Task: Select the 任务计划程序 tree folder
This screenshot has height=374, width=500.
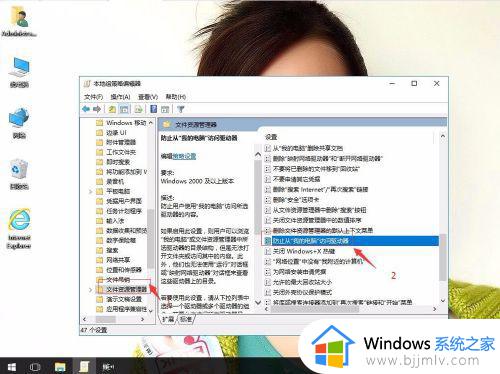Action: click(124, 211)
